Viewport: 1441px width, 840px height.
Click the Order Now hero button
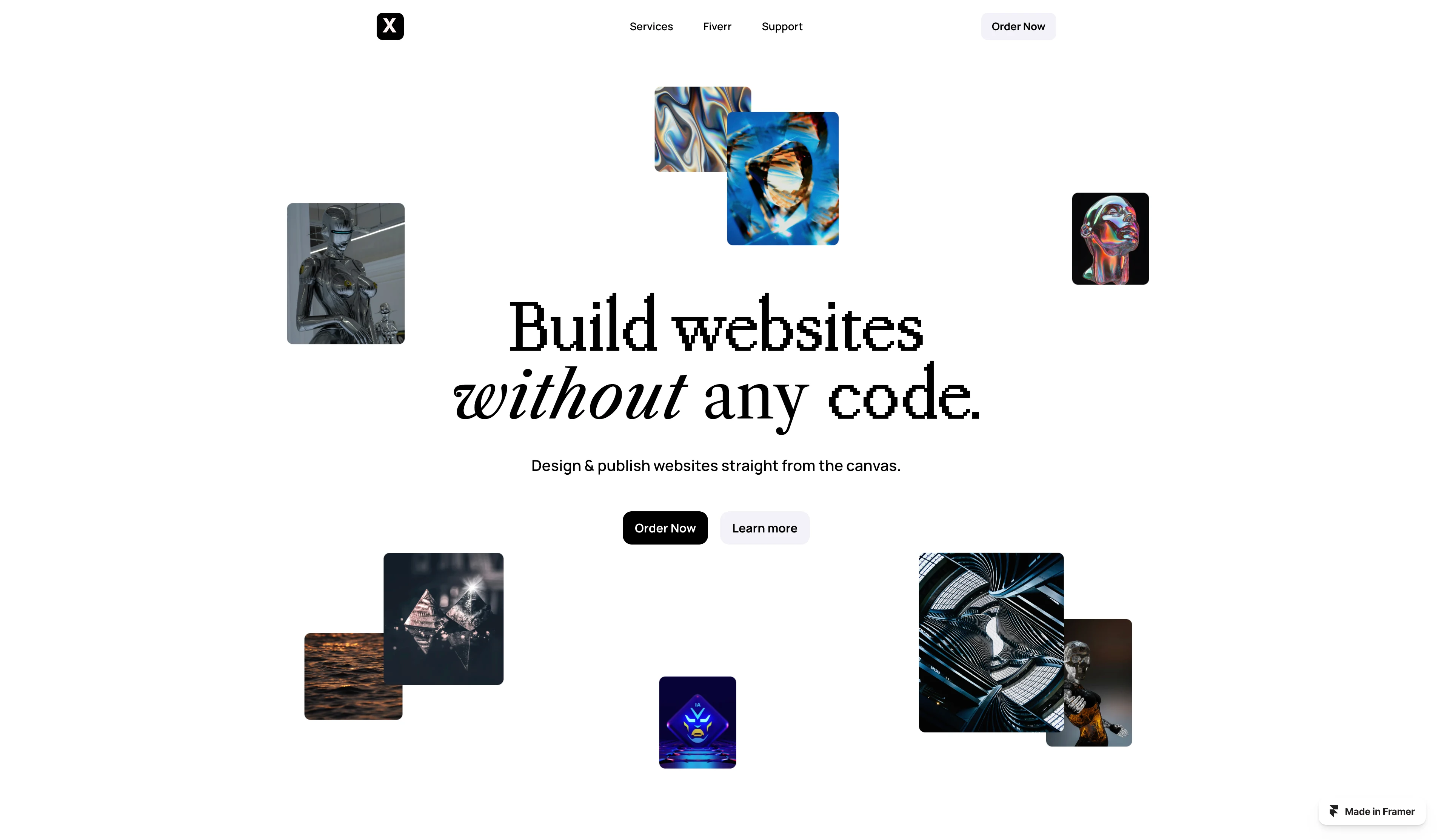pyautogui.click(x=665, y=527)
